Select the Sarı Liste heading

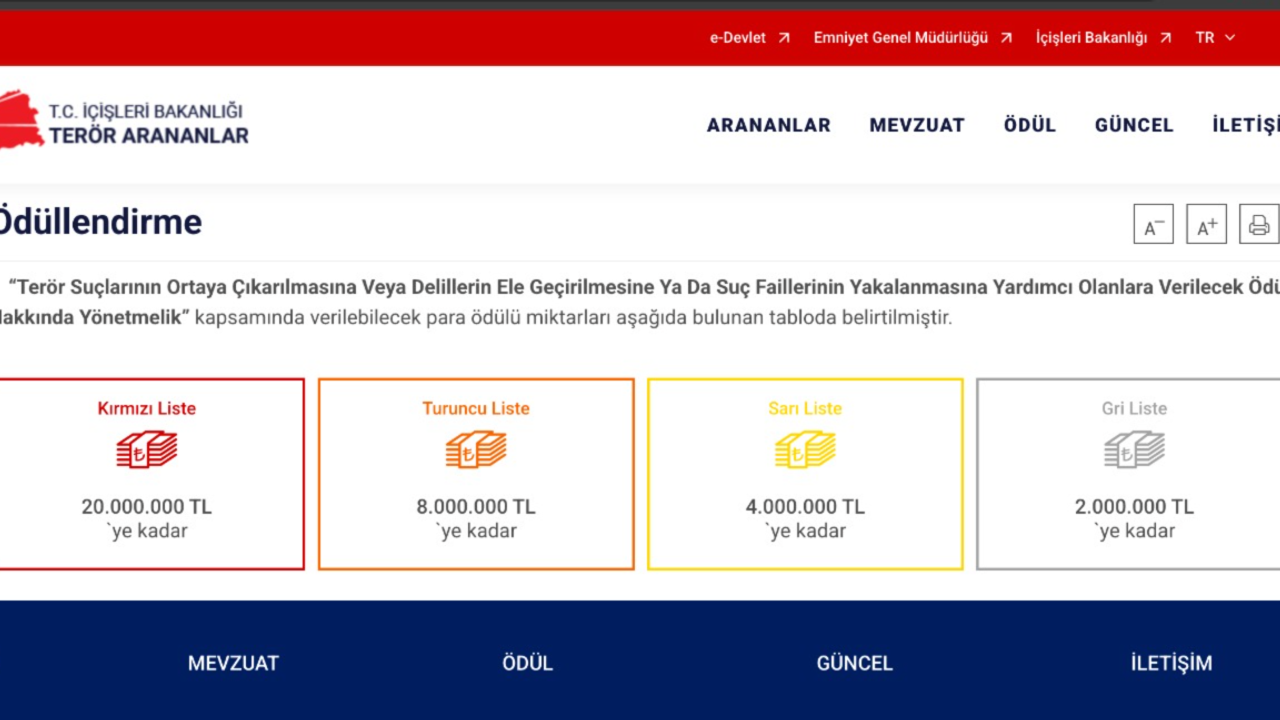tap(805, 408)
